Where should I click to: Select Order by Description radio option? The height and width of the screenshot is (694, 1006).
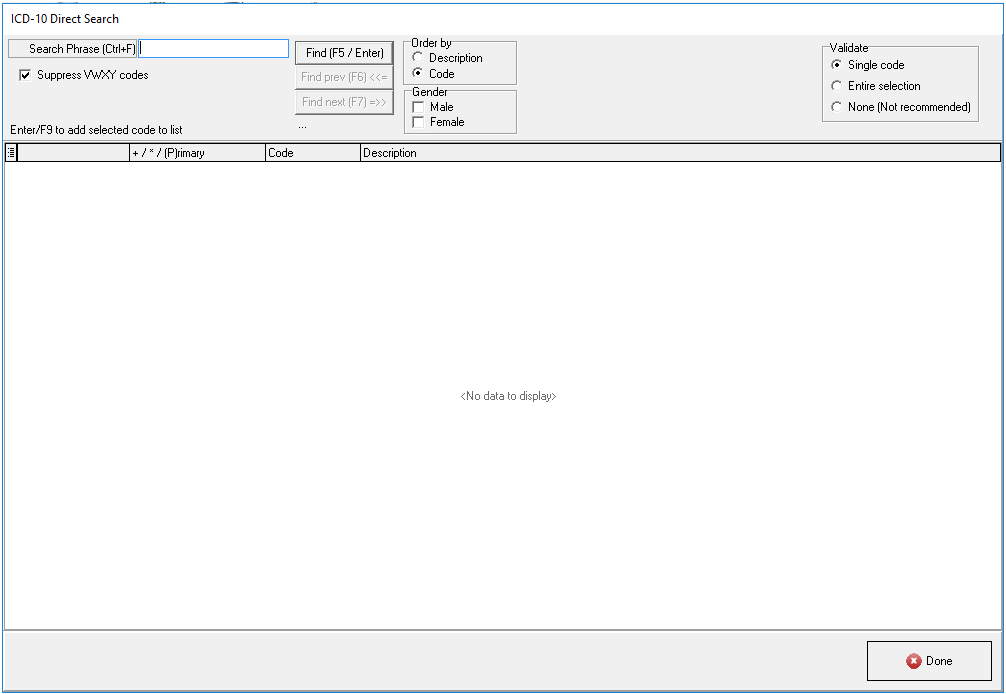pyautogui.click(x=418, y=58)
